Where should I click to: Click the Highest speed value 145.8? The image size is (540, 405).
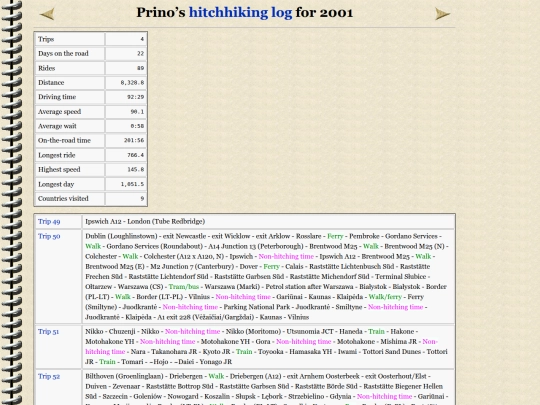[135, 170]
